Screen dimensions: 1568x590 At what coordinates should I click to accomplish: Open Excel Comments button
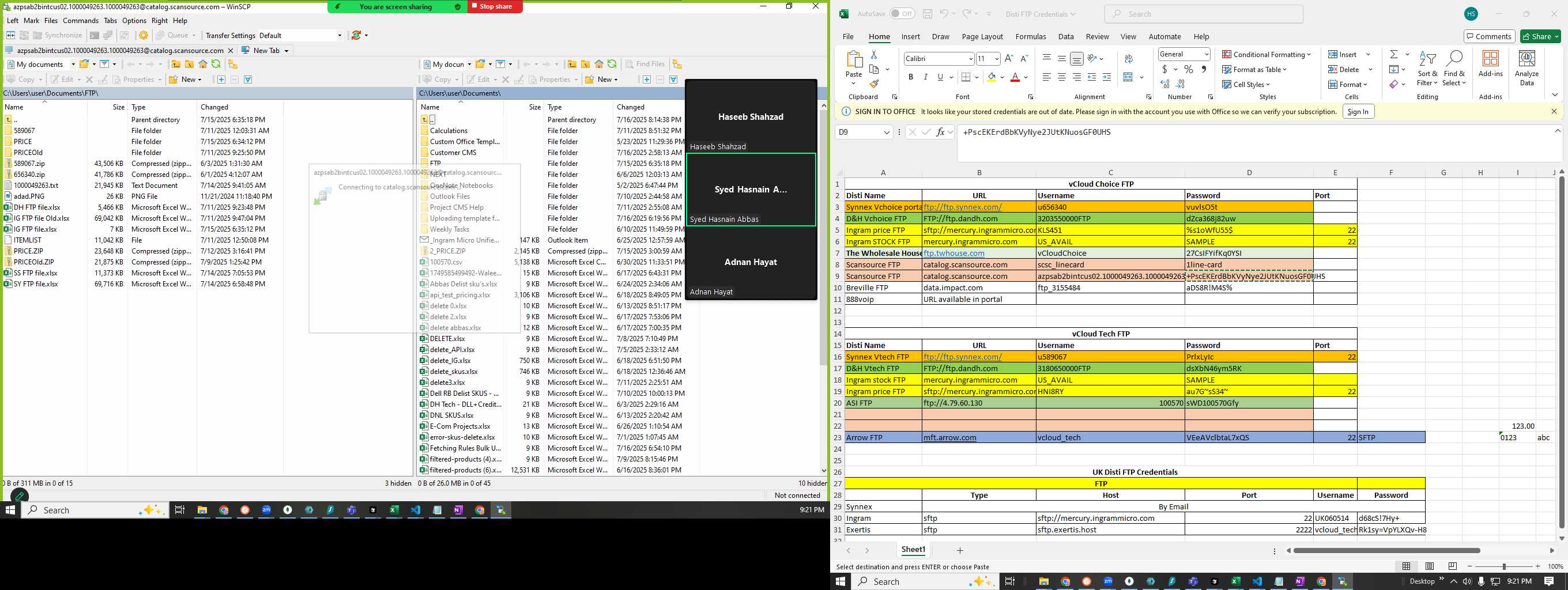coord(1488,36)
